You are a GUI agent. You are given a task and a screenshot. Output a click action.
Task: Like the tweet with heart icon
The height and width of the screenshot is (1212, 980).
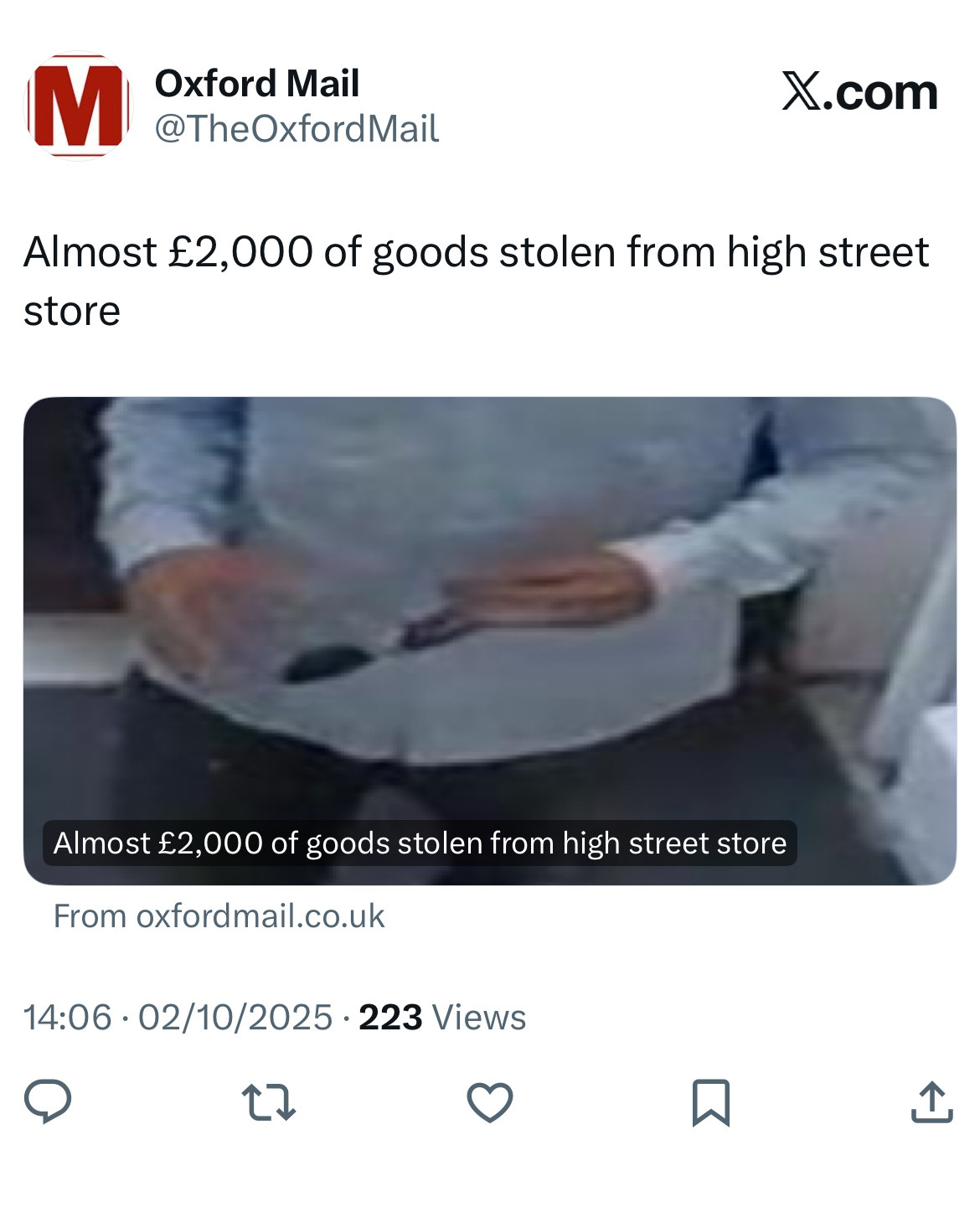(x=490, y=1102)
